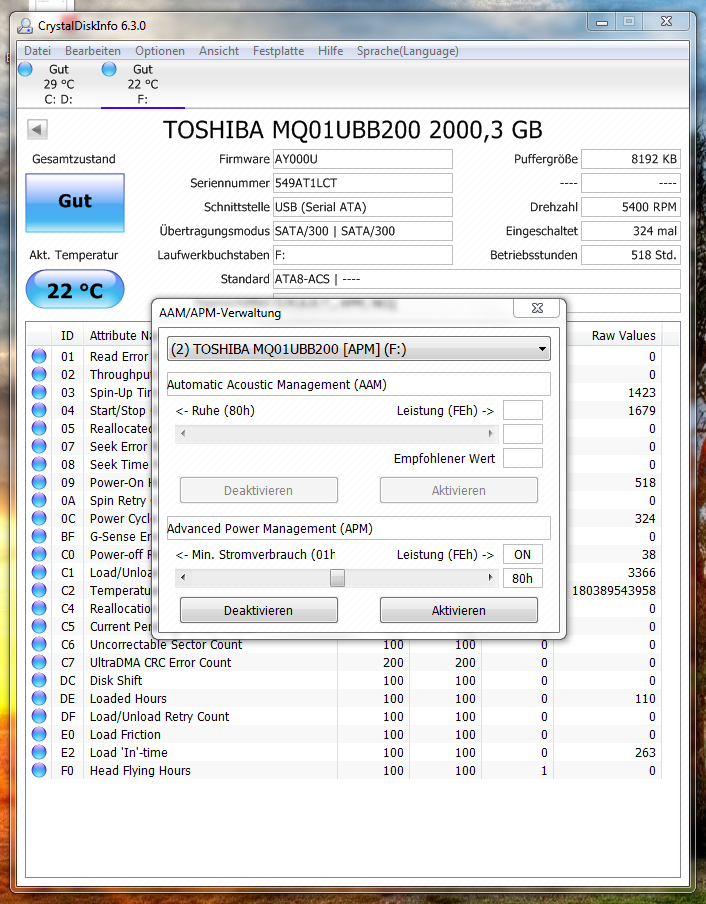
Task: Click the Temperature raw value 180389543958
Action: [x=614, y=590]
